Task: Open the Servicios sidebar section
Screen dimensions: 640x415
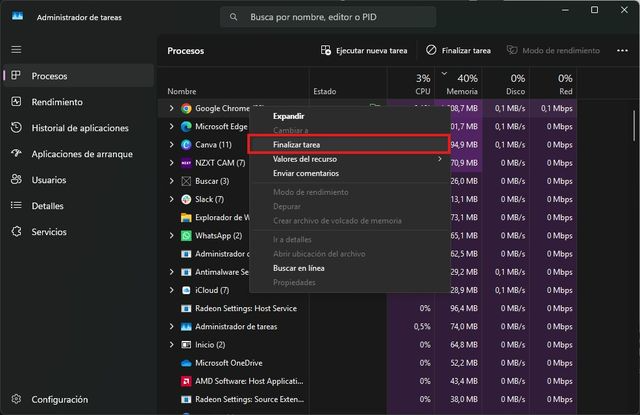Action: click(49, 232)
